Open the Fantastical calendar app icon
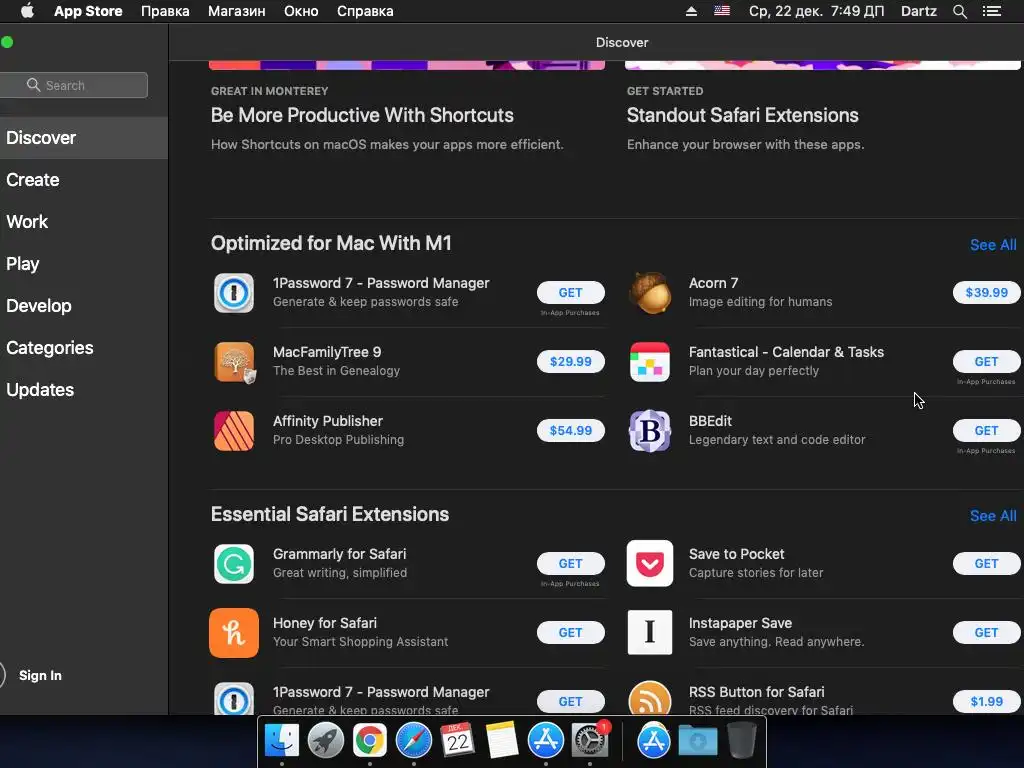The image size is (1024, 768). (650, 362)
